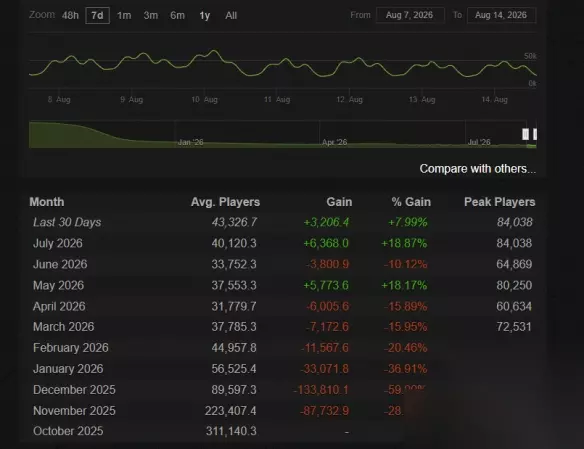
Task: Switch chart zoom to 1m
Action: [x=124, y=16]
